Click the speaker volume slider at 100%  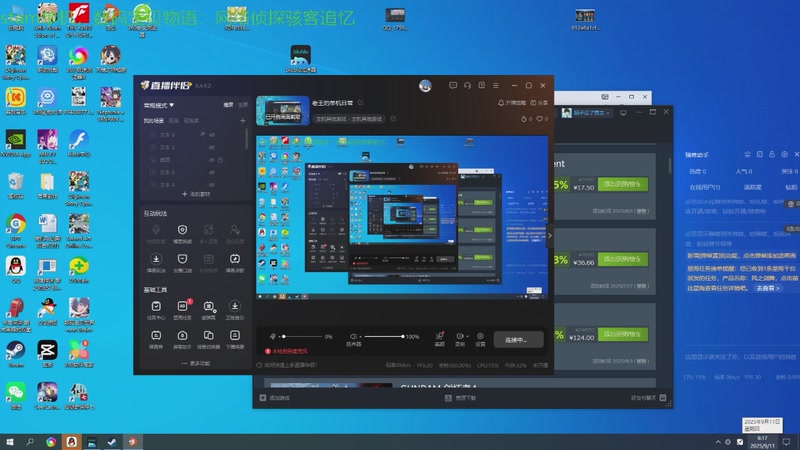click(x=403, y=336)
